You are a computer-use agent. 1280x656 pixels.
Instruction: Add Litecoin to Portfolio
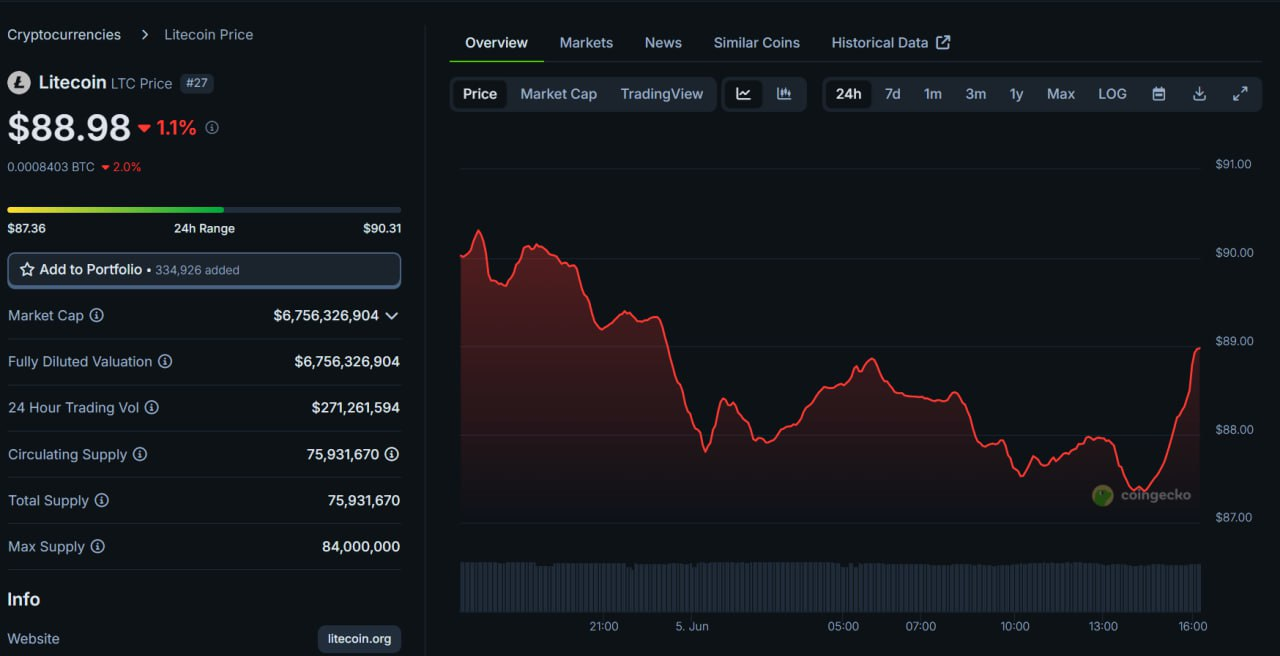coord(204,270)
